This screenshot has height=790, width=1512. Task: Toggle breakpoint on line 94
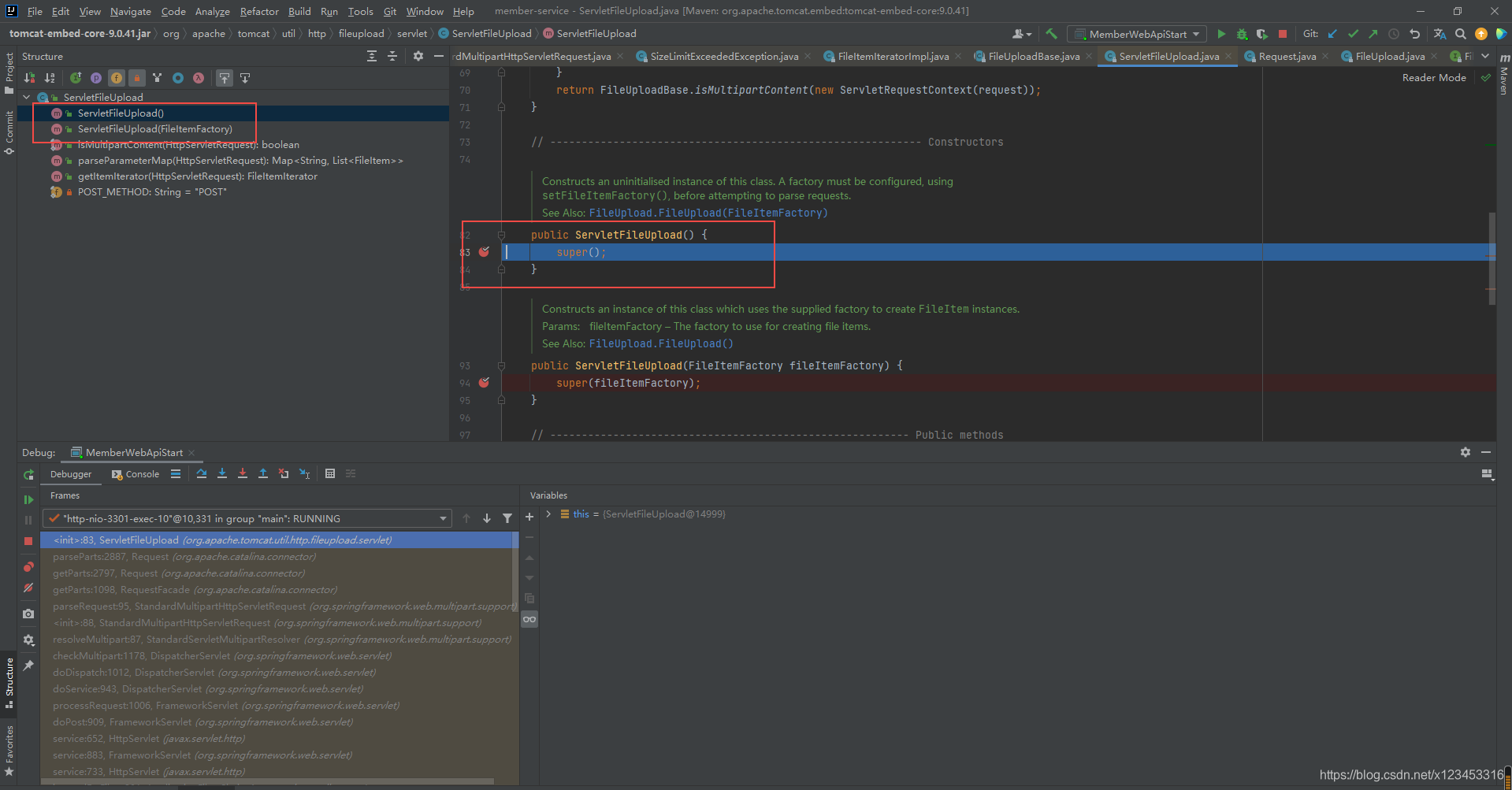click(x=485, y=383)
